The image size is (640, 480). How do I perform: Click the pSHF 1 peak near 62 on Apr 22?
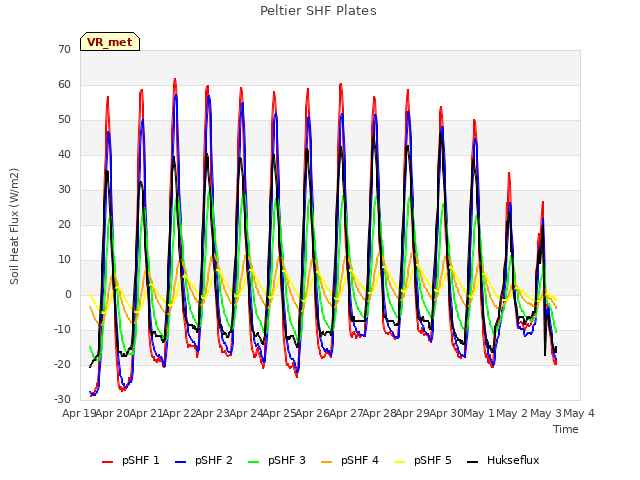(x=175, y=79)
